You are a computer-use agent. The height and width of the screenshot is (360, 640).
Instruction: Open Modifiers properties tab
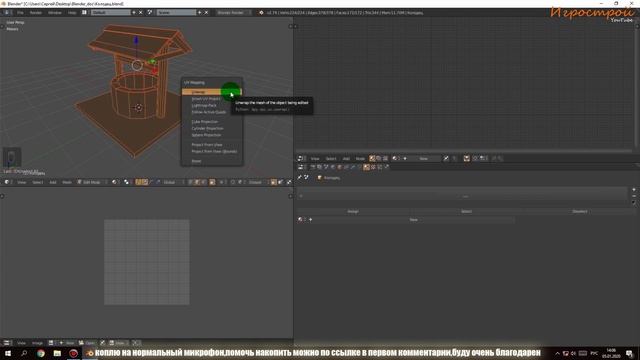(x=353, y=167)
